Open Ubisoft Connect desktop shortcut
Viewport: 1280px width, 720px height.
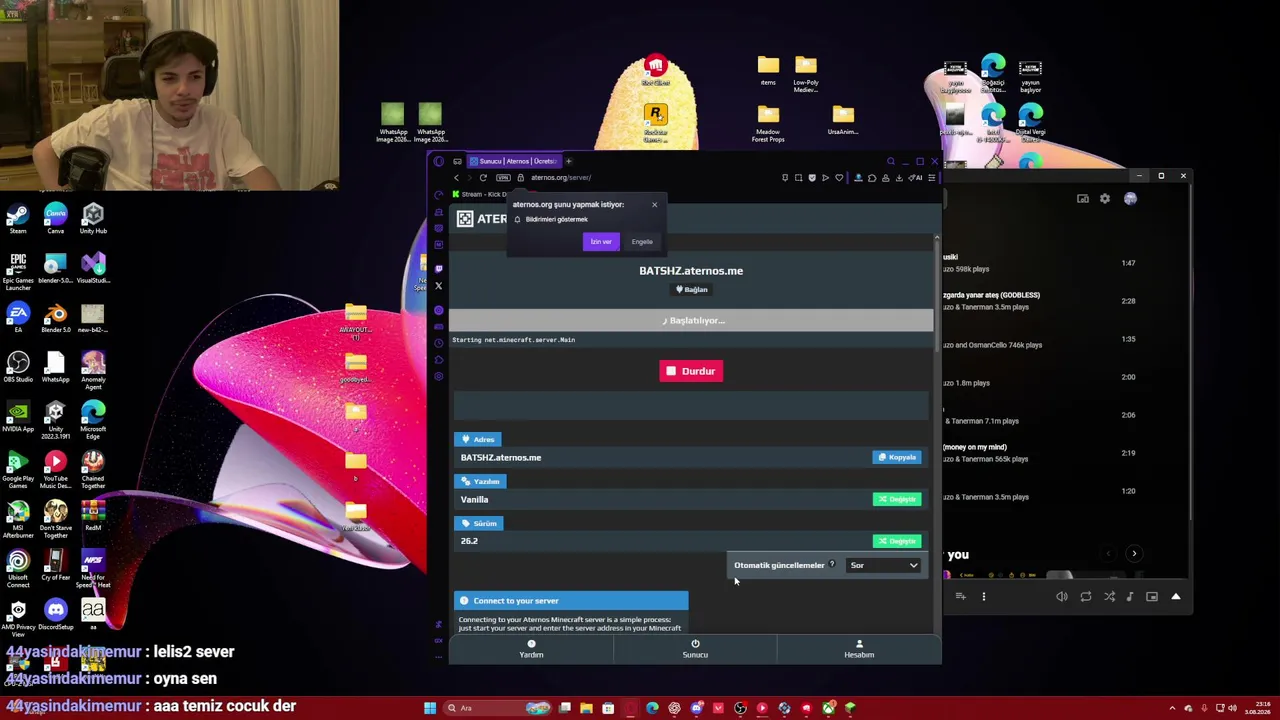click(17, 568)
